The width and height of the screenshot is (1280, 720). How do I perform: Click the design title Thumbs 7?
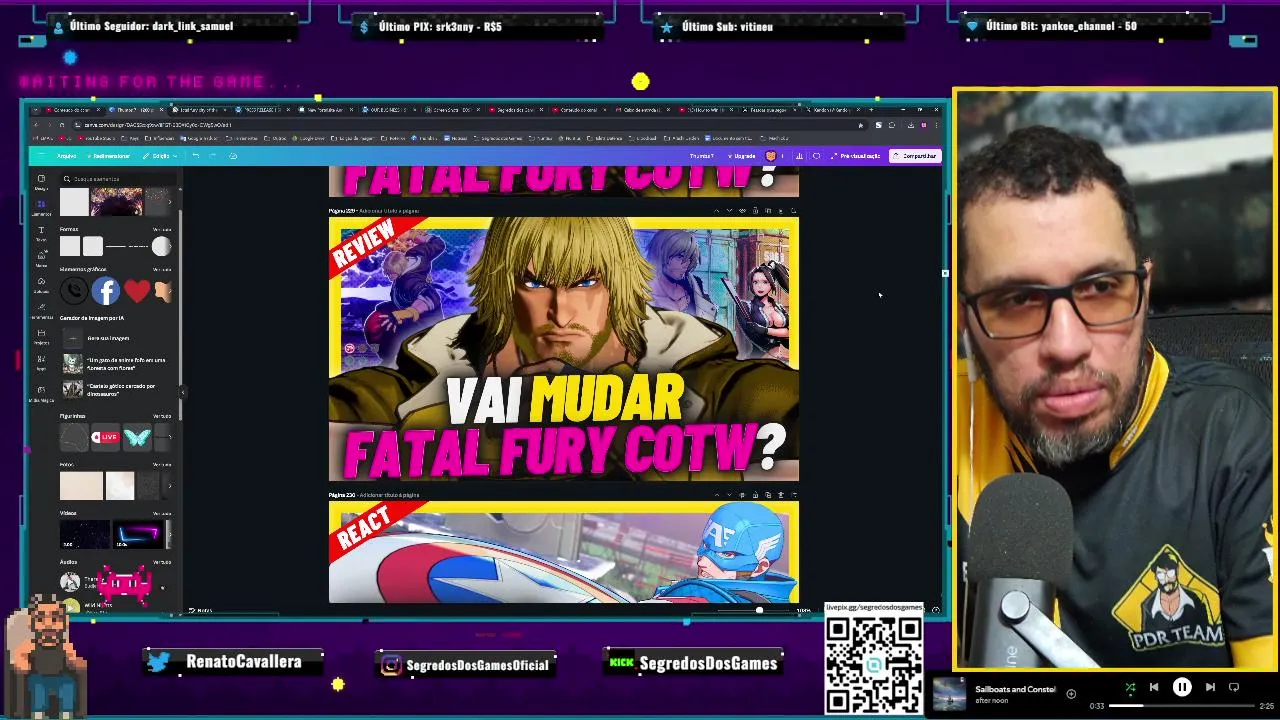702,156
